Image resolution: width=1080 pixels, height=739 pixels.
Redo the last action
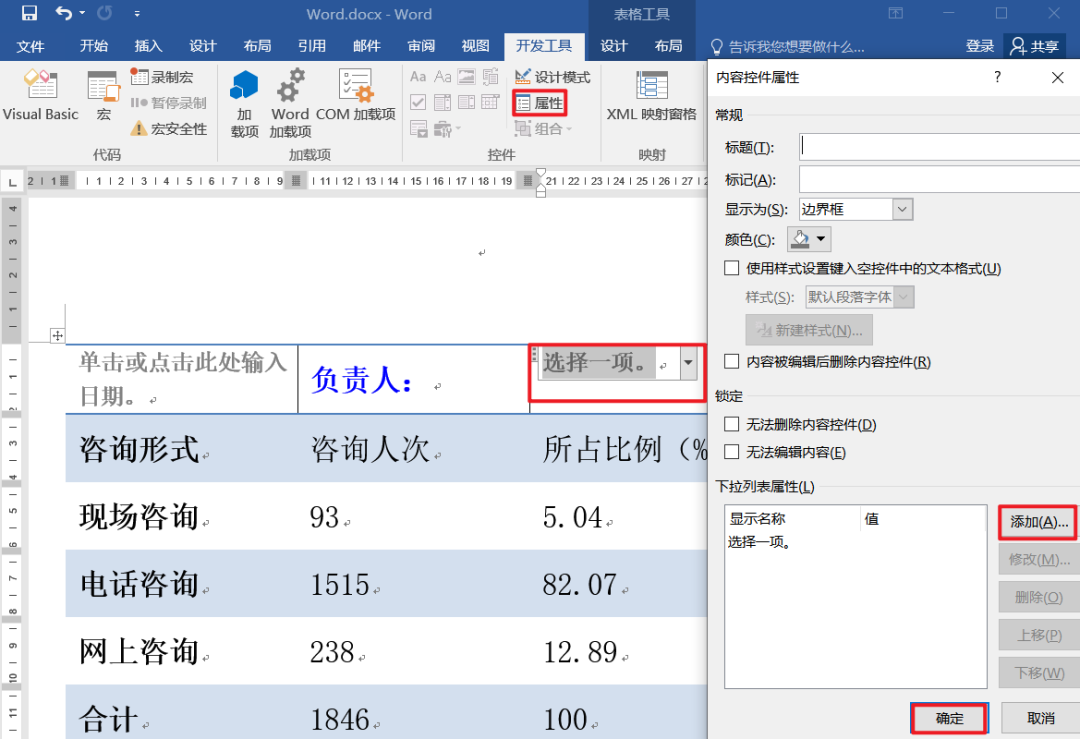(105, 13)
